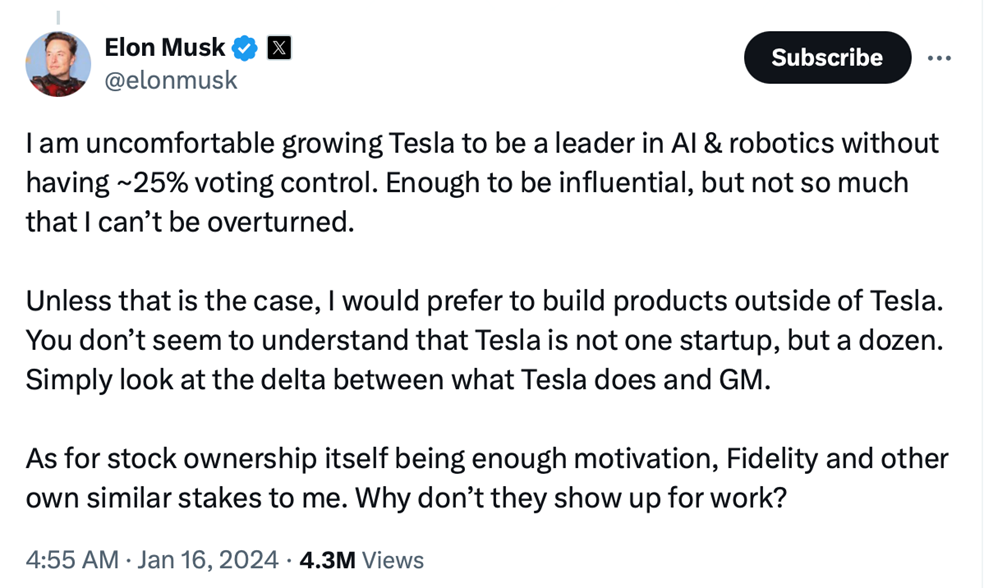Screen dimensions: 984x588
Task: Open the 4:55 AM timestamp link
Action: 72,560
